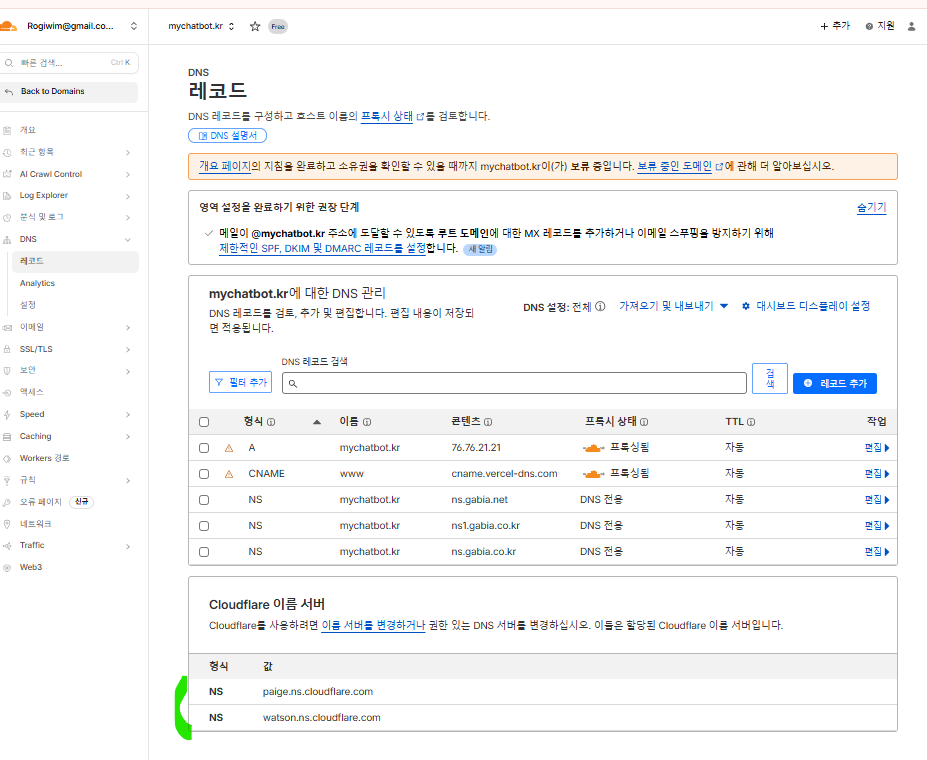
Task: Go Back to Domains
Action: (69, 92)
